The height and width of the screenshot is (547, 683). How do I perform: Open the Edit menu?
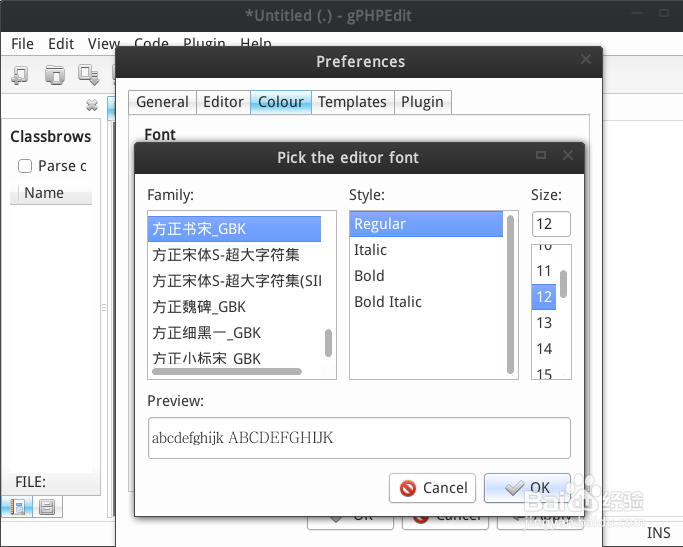[x=61, y=44]
